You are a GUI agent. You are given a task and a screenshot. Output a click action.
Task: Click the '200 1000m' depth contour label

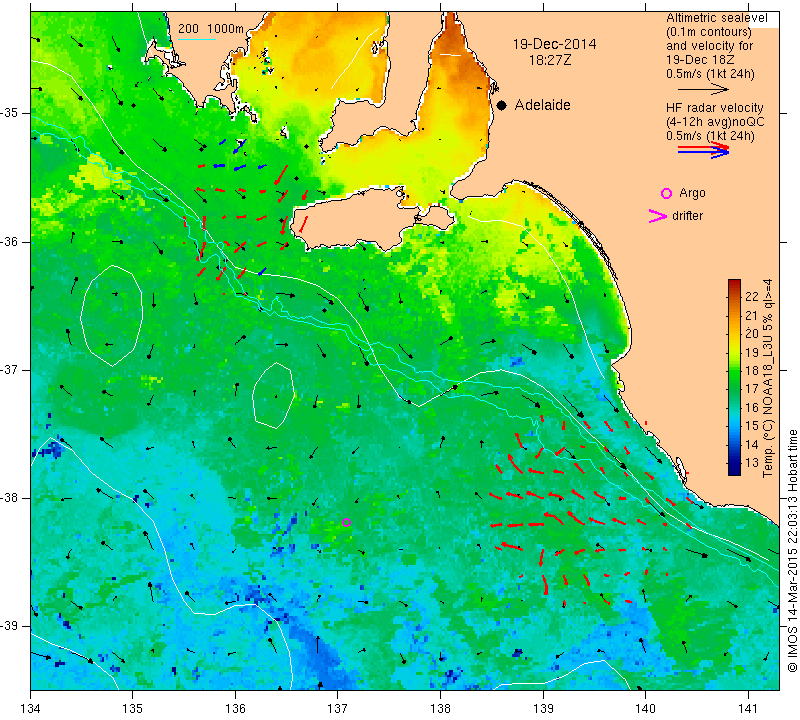click(211, 29)
